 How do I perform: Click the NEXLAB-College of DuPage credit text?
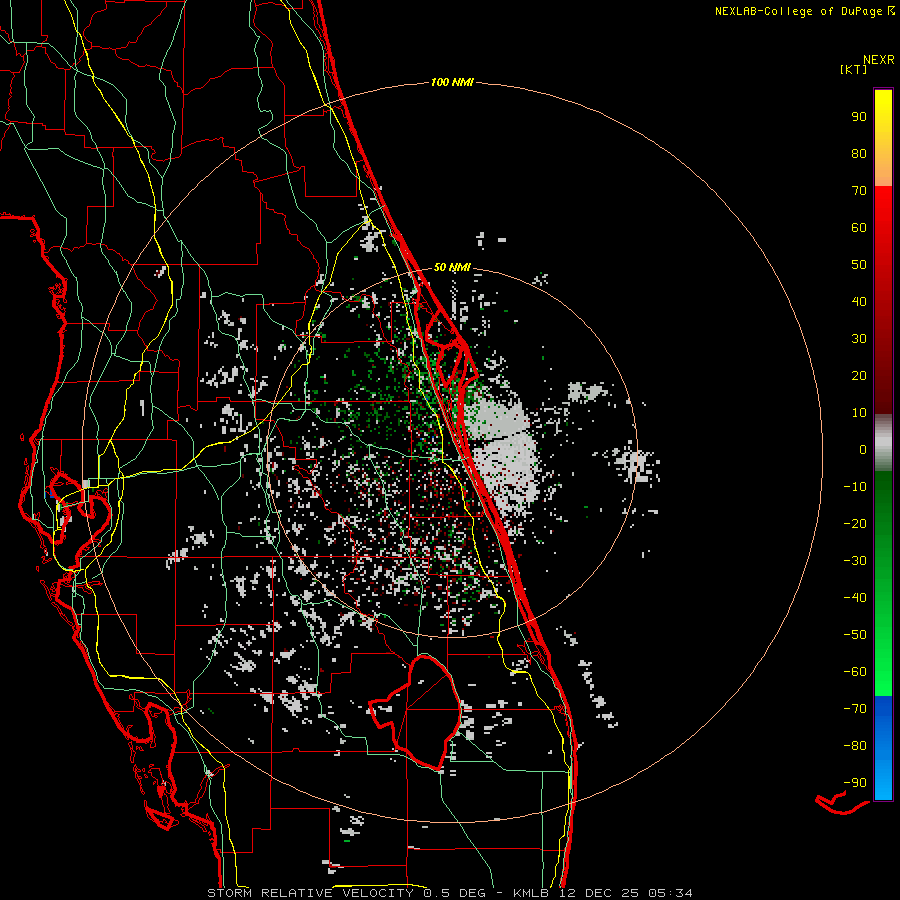[x=797, y=11]
